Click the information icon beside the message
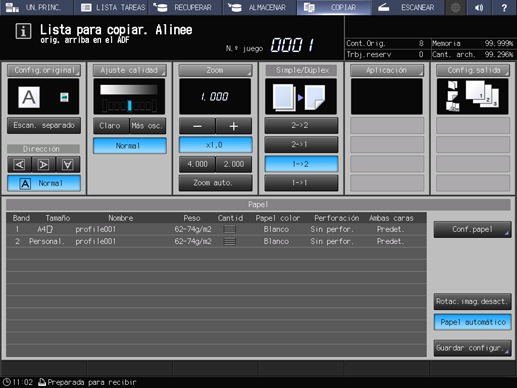Screen dimensions: 517x388 (23, 32)
